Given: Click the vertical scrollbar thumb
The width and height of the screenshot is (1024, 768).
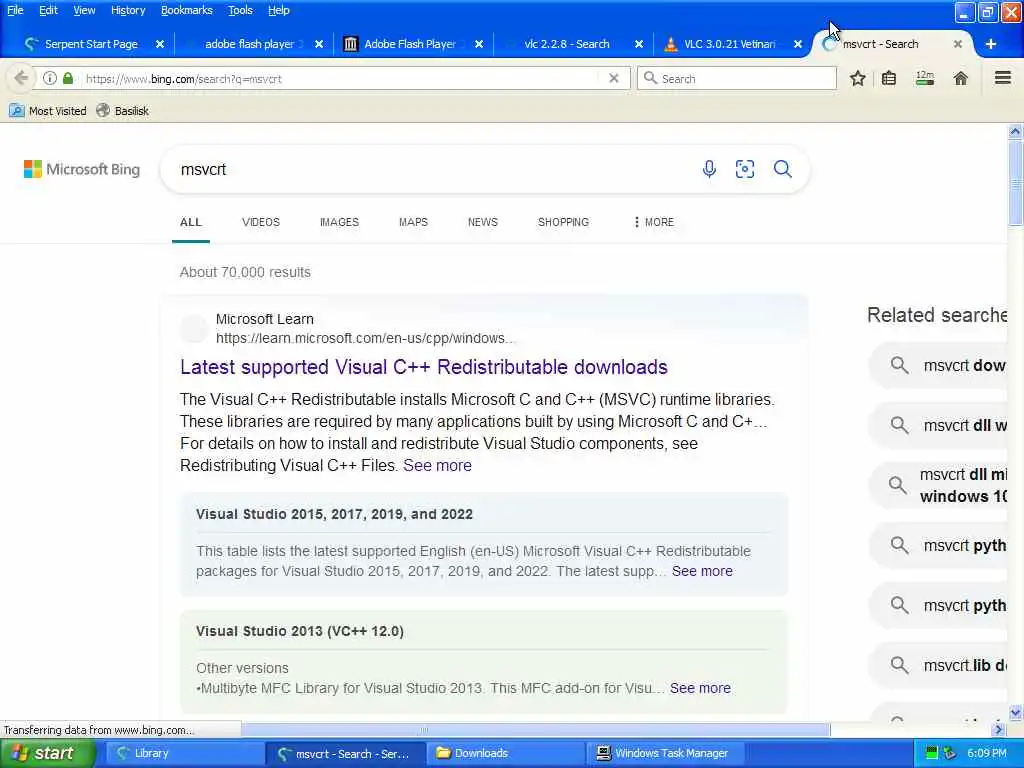Looking at the screenshot, I should (x=1015, y=182).
